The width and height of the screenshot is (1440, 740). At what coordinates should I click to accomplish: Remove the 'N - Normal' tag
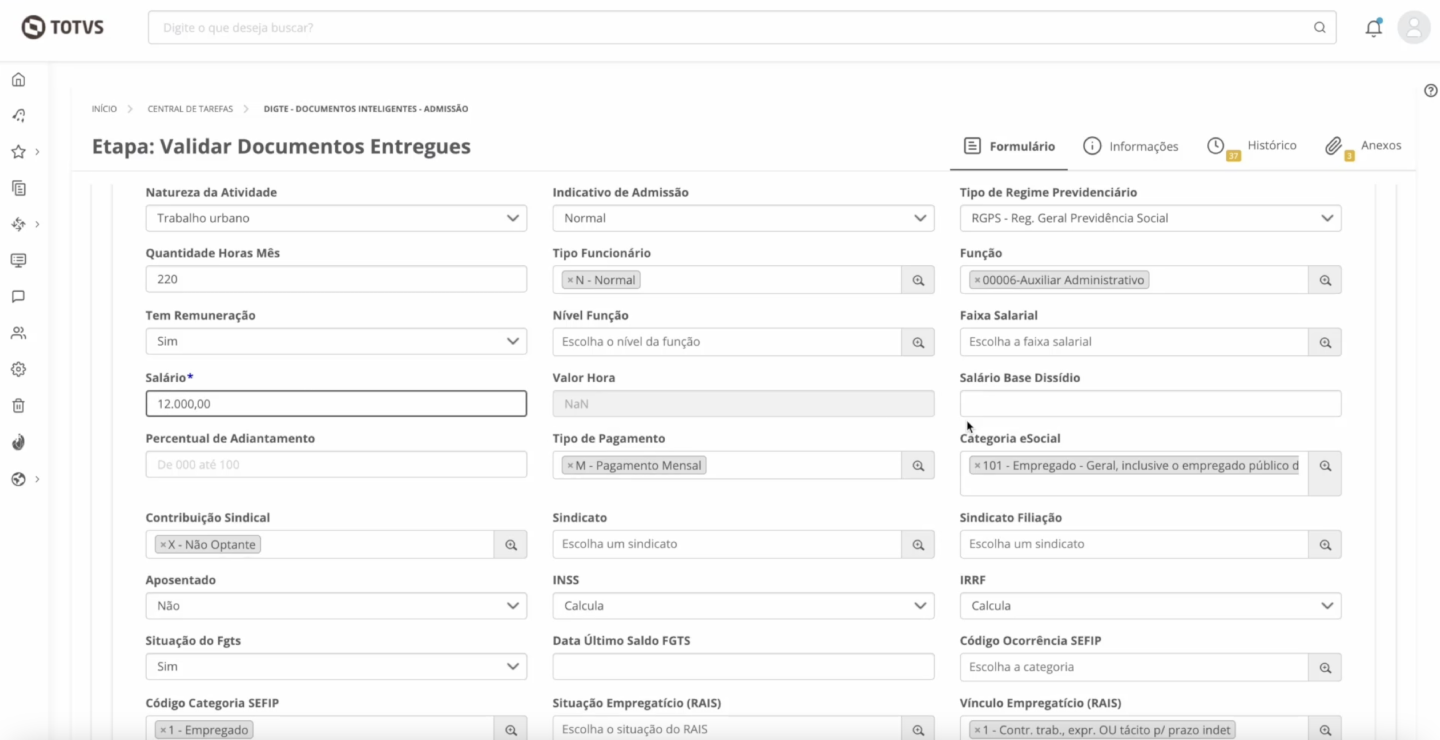(x=570, y=281)
